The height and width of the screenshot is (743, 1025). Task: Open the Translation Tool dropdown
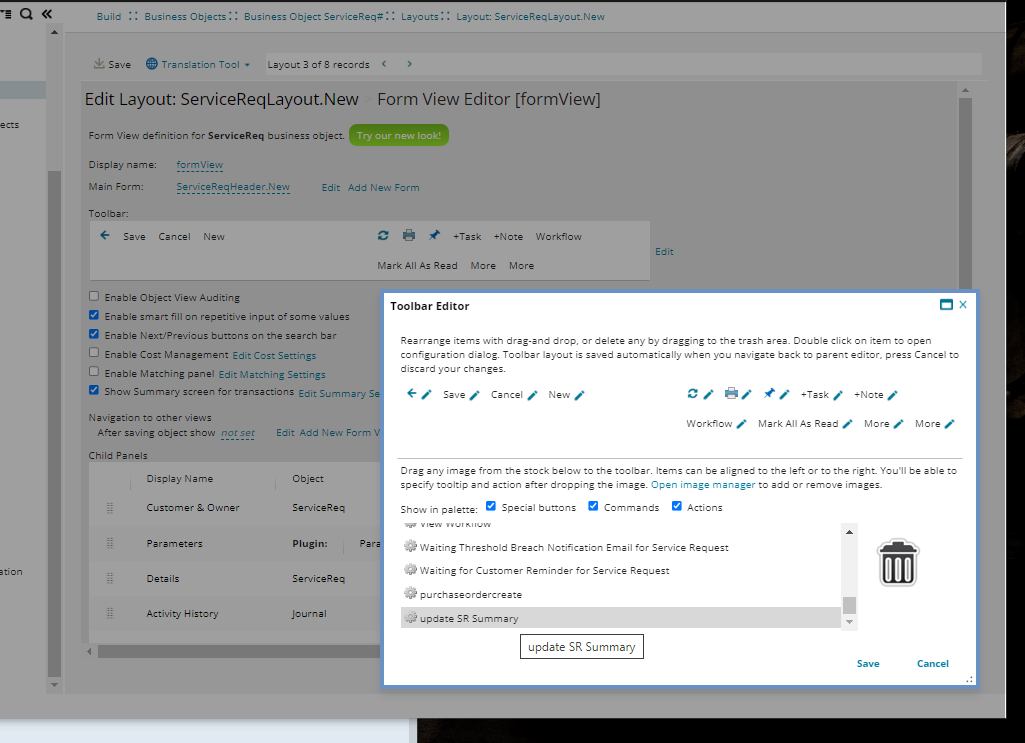click(x=198, y=63)
